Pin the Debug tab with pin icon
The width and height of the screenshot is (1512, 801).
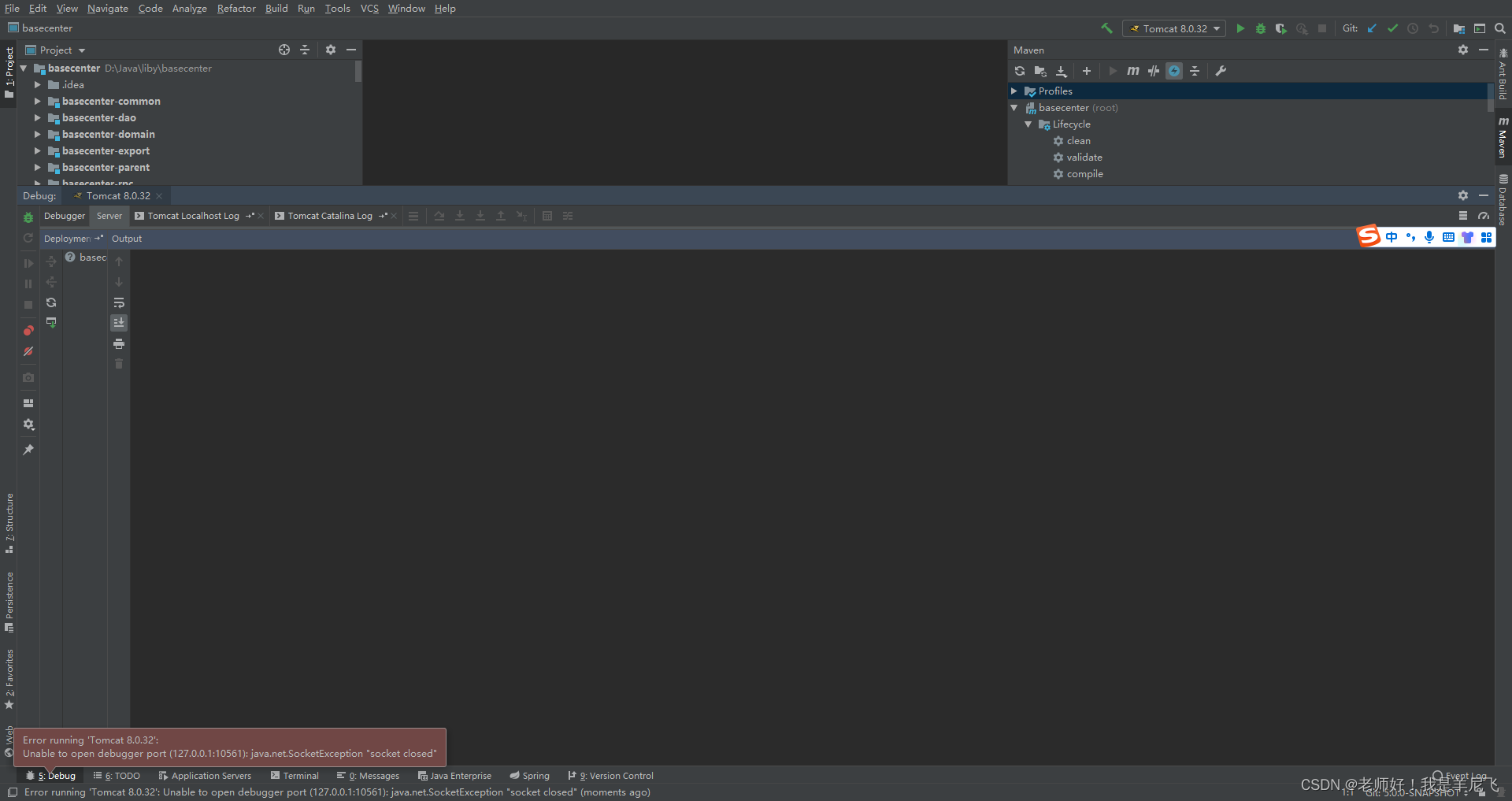click(28, 450)
